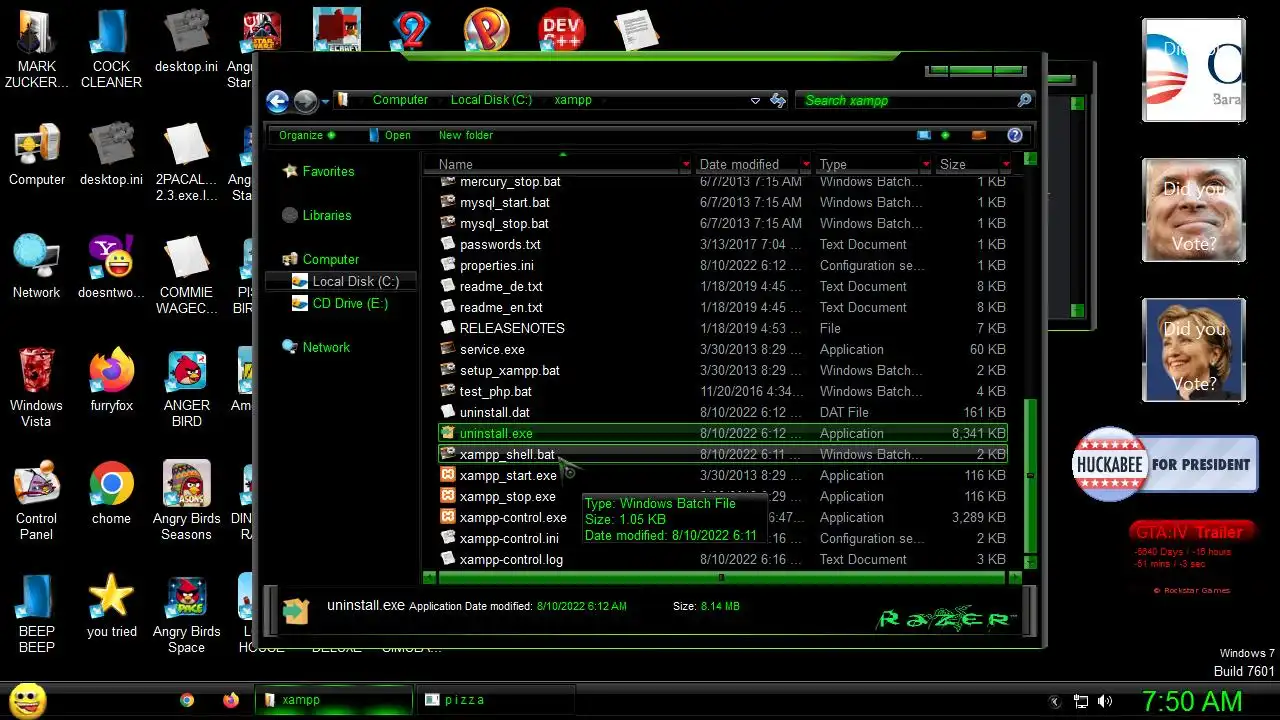Launch Chrome from the taskbar
Image resolution: width=1280 pixels, height=720 pixels.
tap(187, 700)
